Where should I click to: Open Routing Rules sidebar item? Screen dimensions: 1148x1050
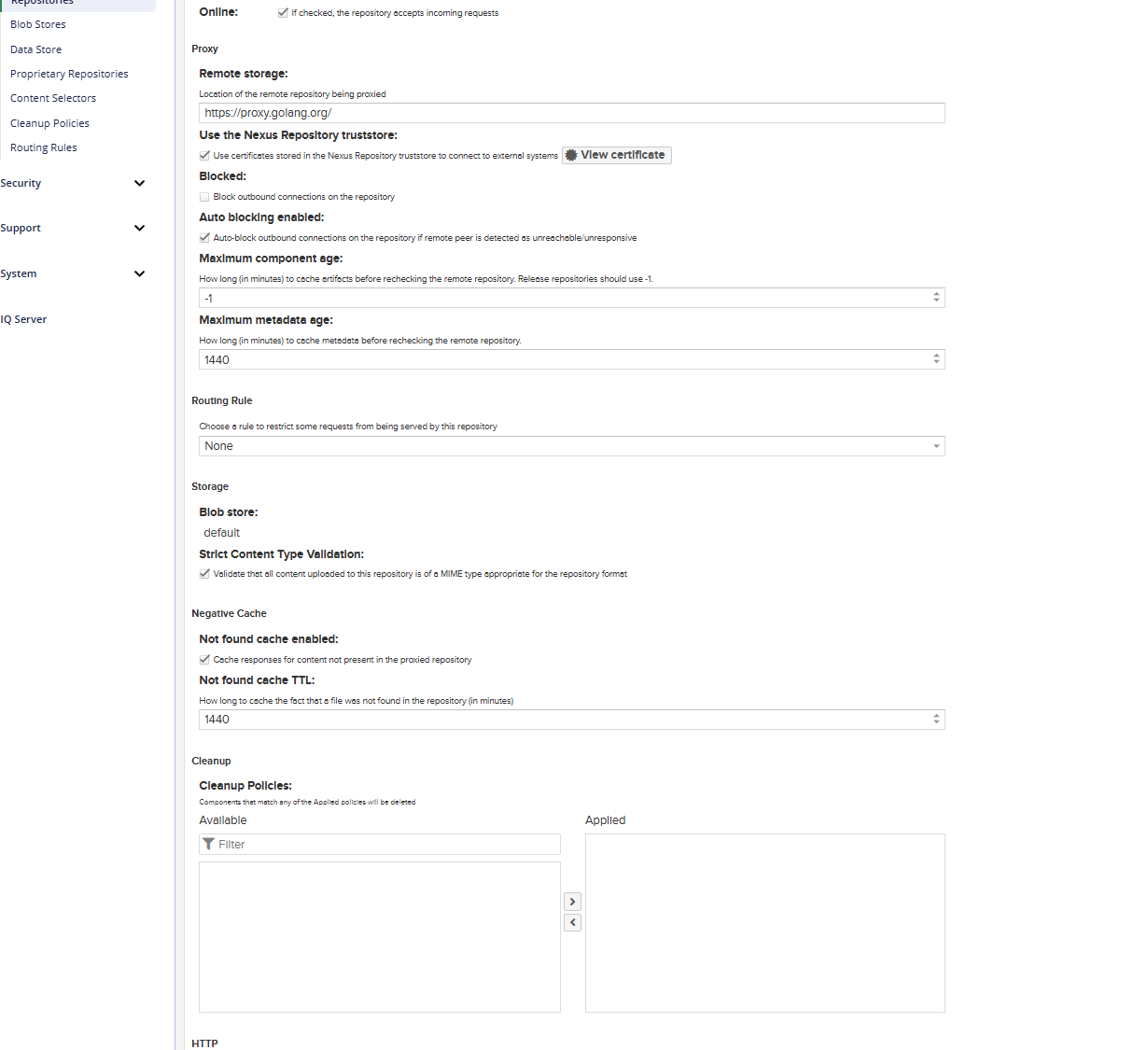coord(44,147)
